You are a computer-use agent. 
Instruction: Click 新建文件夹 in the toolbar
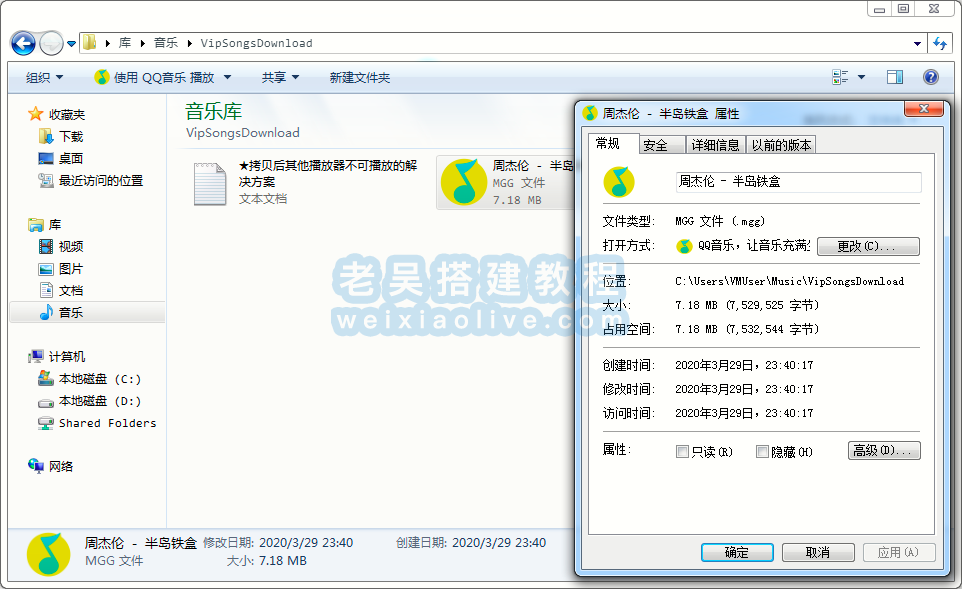coord(360,77)
